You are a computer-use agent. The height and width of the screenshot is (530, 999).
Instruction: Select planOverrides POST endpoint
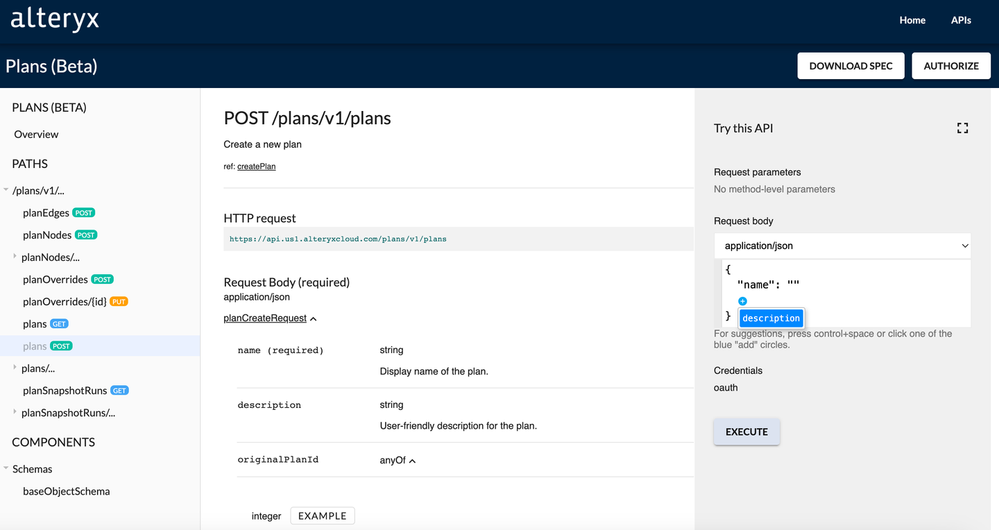(68, 280)
